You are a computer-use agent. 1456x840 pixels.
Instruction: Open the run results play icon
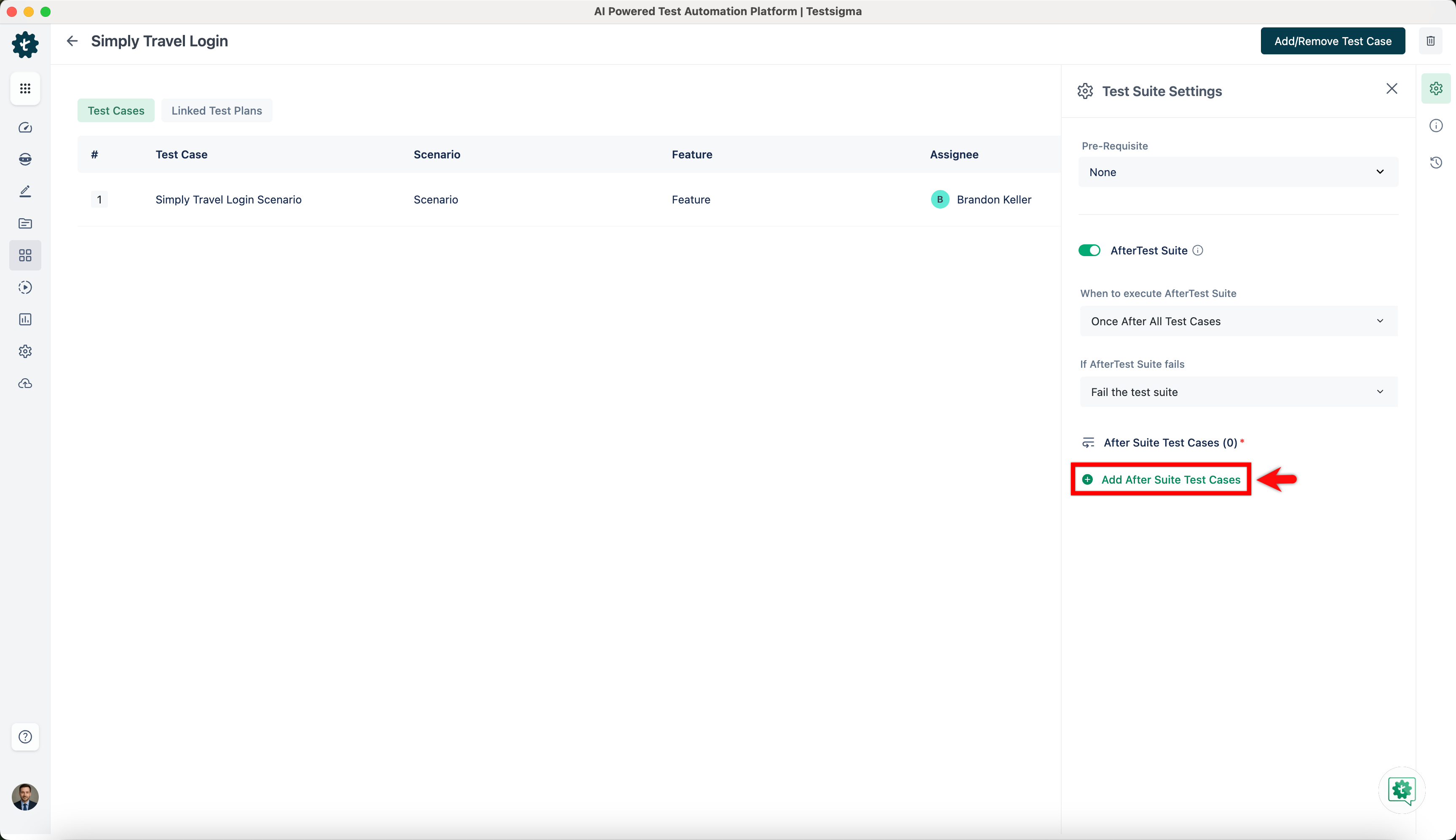click(25, 287)
